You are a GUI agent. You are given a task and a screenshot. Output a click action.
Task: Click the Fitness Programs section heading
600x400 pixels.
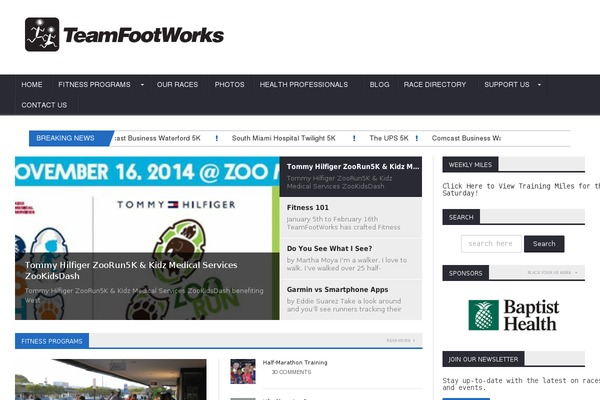(52, 341)
